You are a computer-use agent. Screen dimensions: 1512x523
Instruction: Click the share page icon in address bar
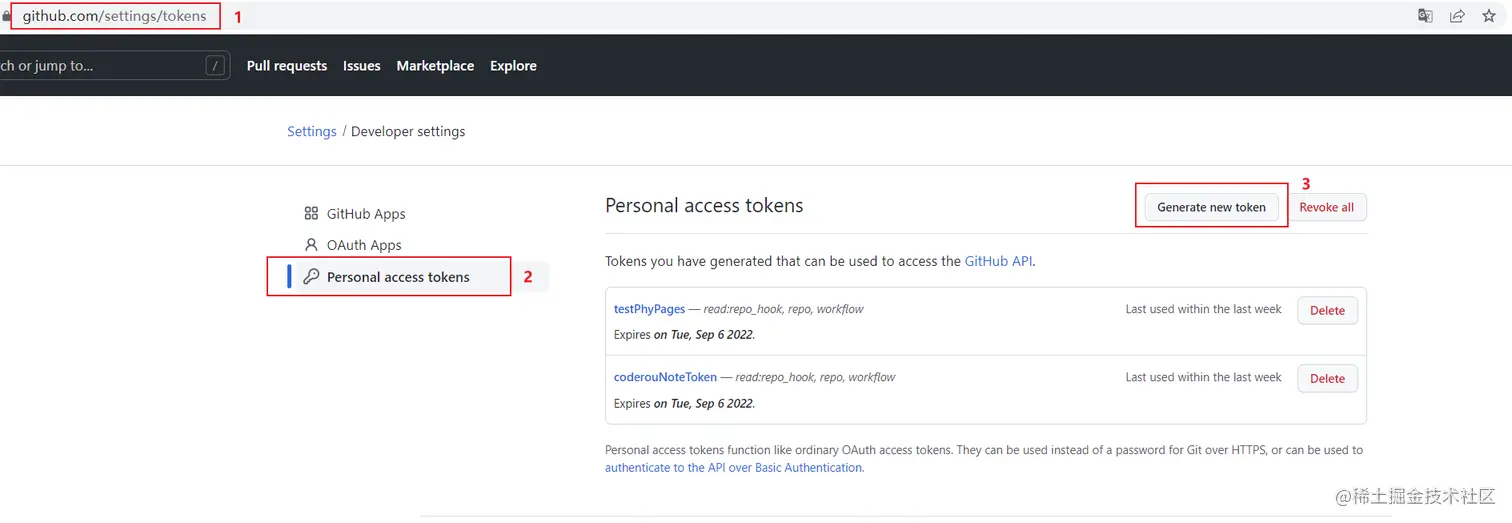(1457, 15)
